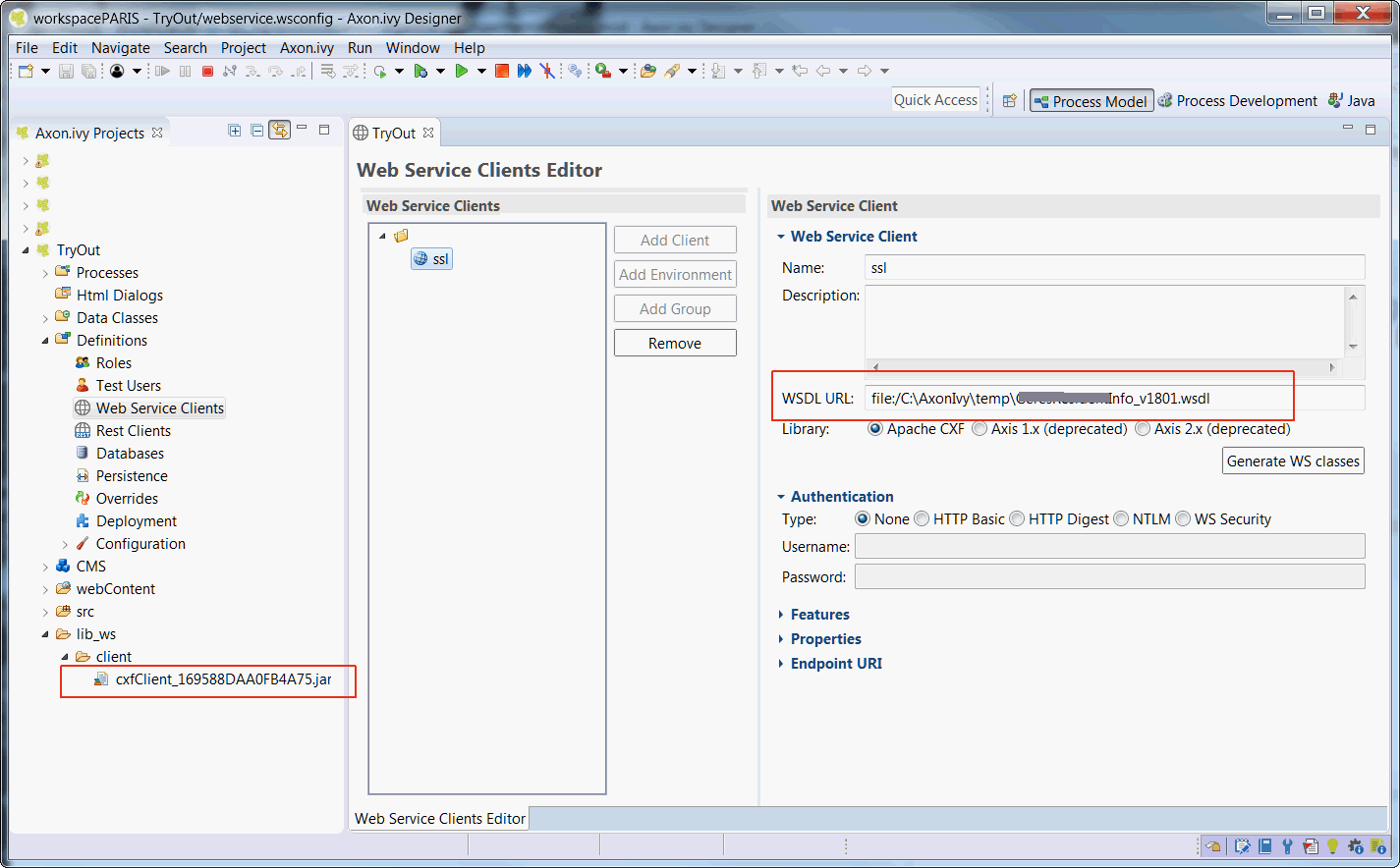
Task: Open the File menu
Action: (27, 47)
